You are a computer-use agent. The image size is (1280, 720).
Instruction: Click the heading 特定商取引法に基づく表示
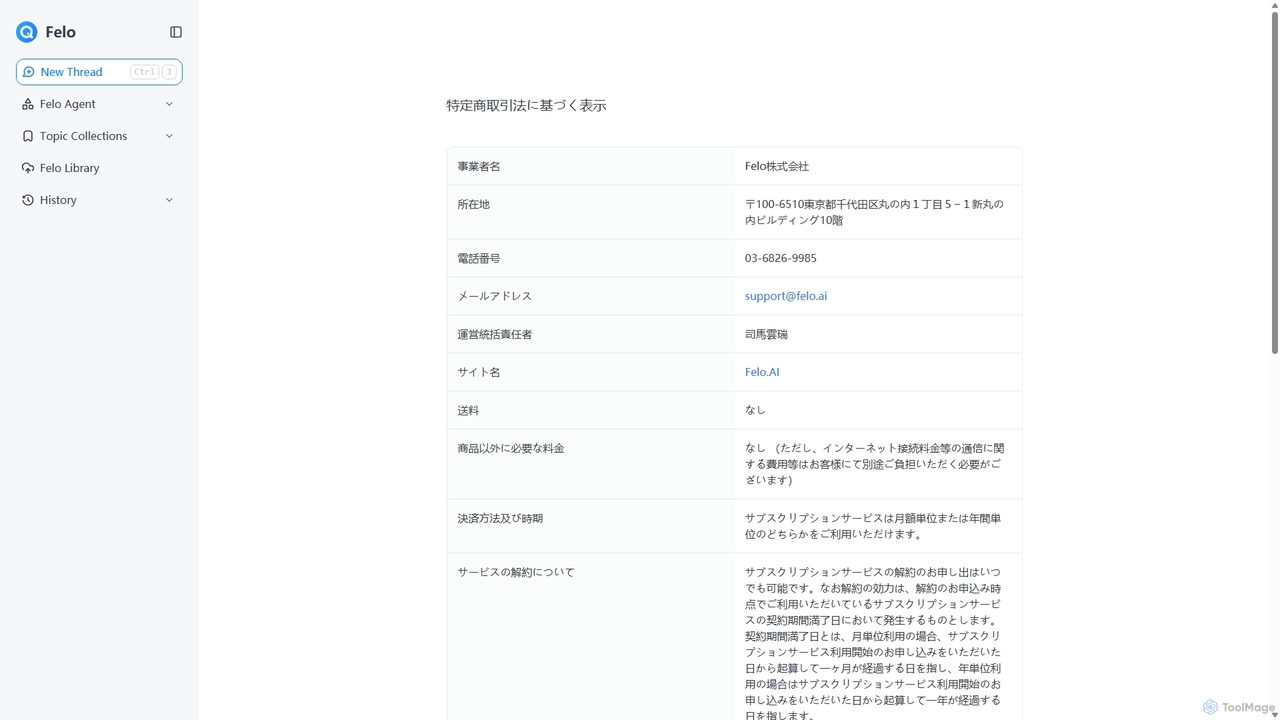526,105
